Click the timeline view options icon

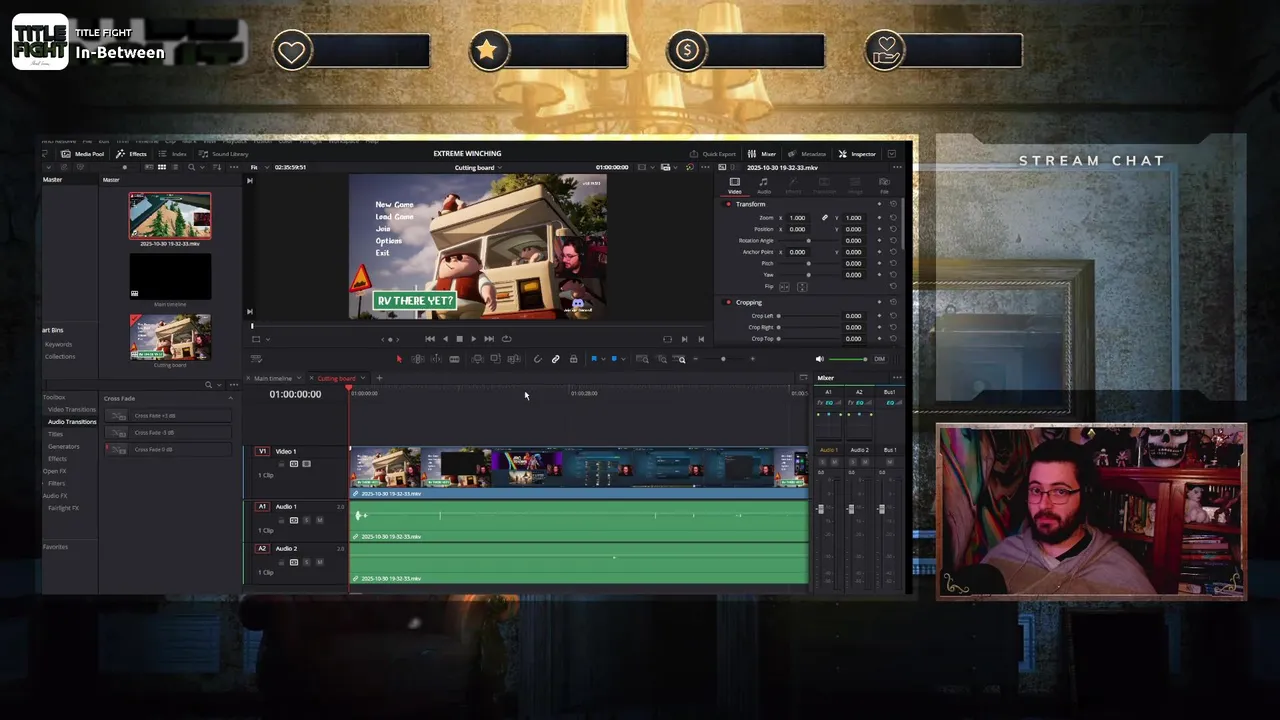pyautogui.click(x=257, y=359)
